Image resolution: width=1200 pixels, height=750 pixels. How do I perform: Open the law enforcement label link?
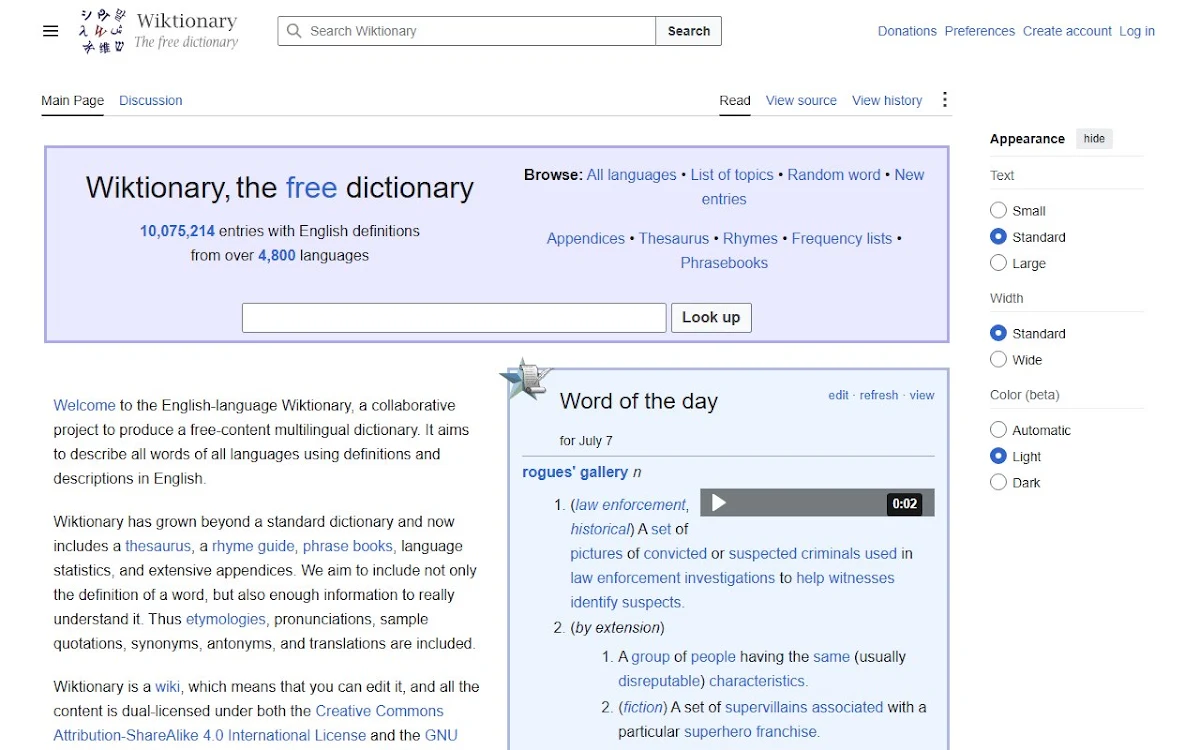click(x=630, y=505)
